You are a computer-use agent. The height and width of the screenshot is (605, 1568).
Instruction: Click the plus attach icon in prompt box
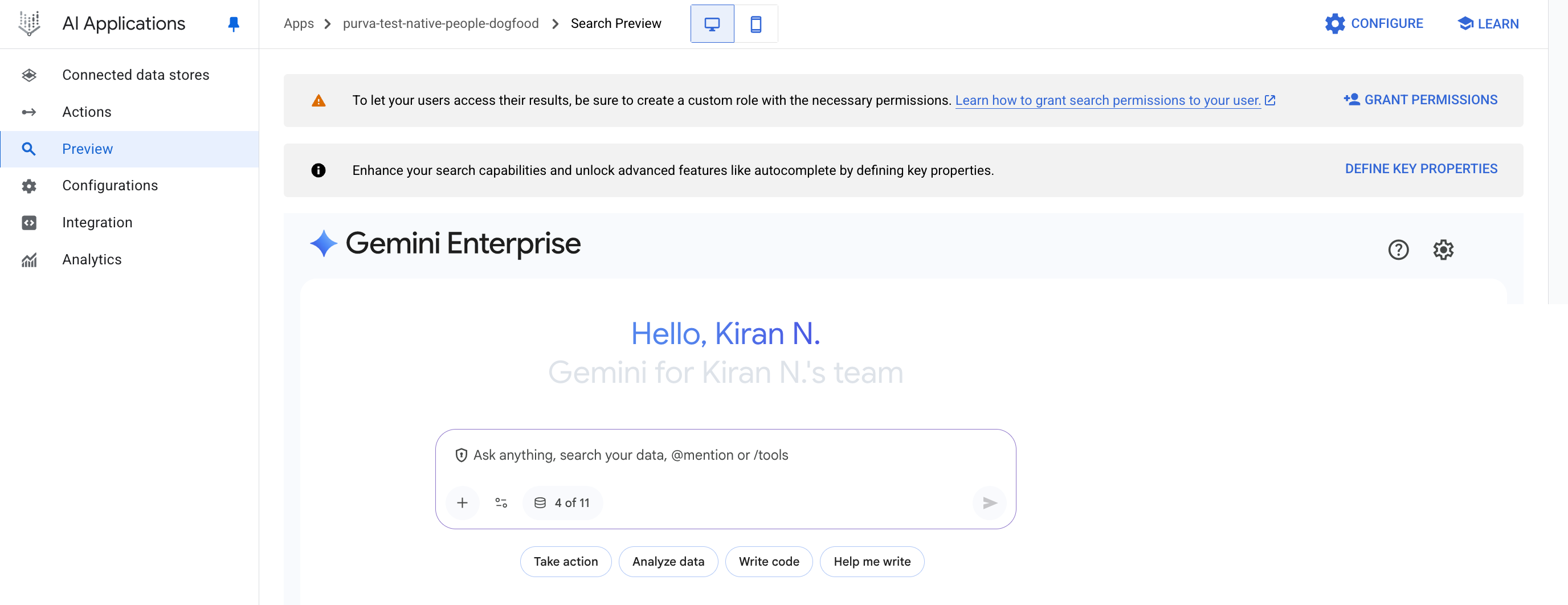[462, 503]
